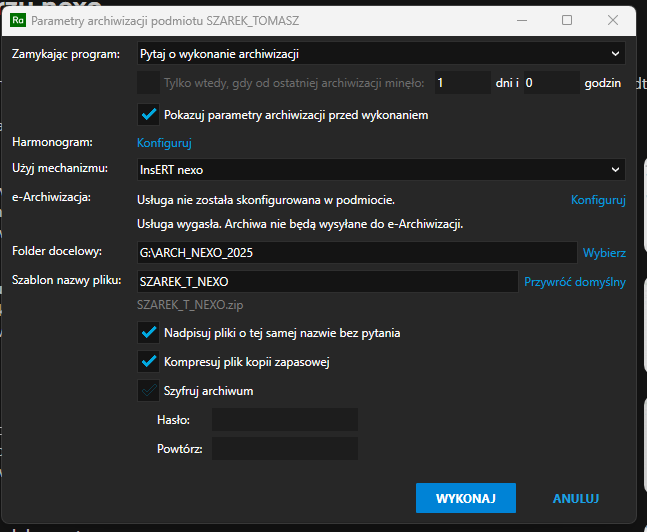The height and width of the screenshot is (532, 647).
Task: Open Harmonogram 'Konfiguruj' link
Action: pos(164,143)
